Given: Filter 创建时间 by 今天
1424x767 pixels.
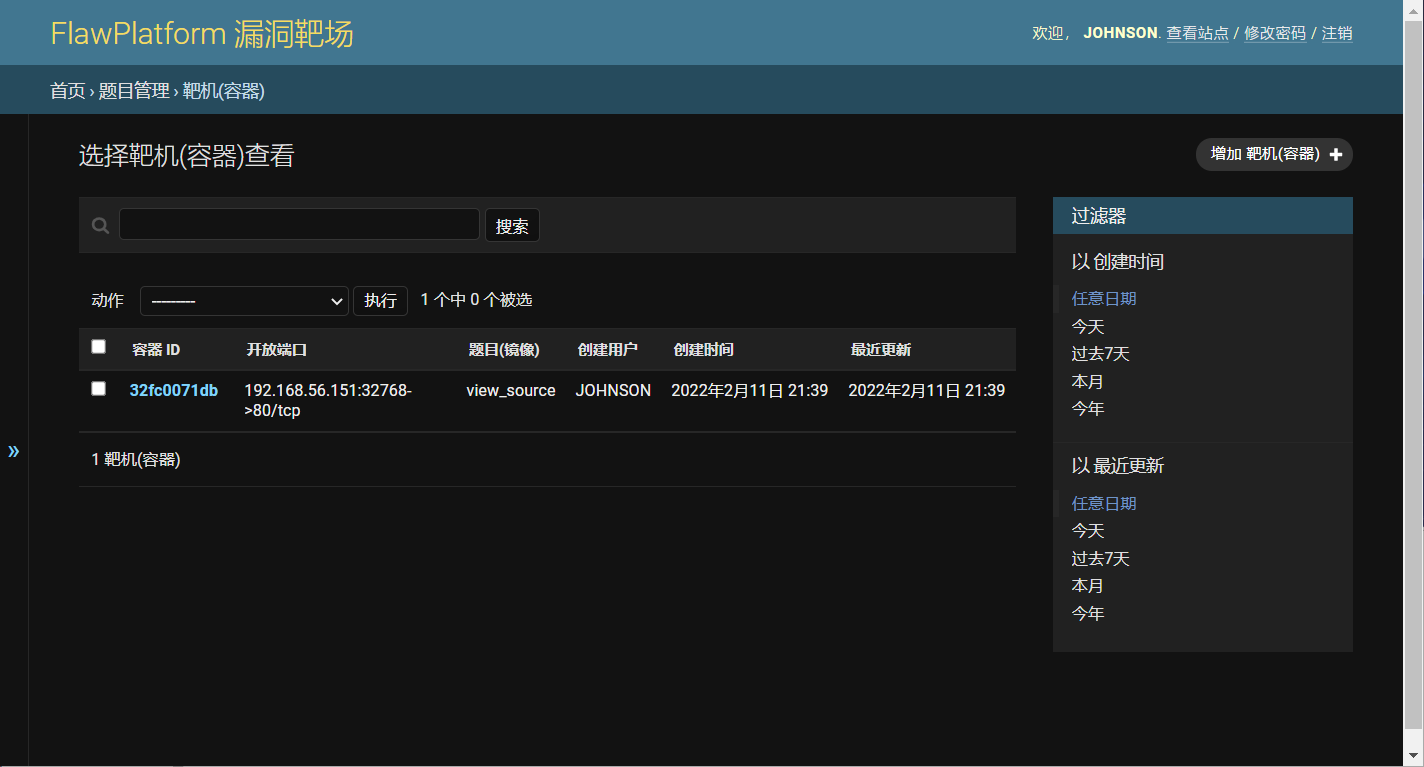Looking at the screenshot, I should click(1088, 326).
